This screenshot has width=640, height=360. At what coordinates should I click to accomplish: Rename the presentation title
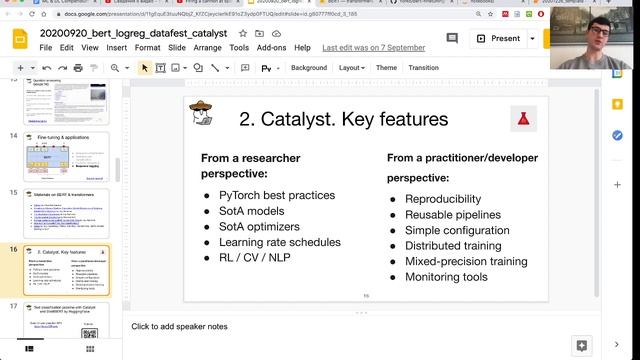click(x=133, y=33)
